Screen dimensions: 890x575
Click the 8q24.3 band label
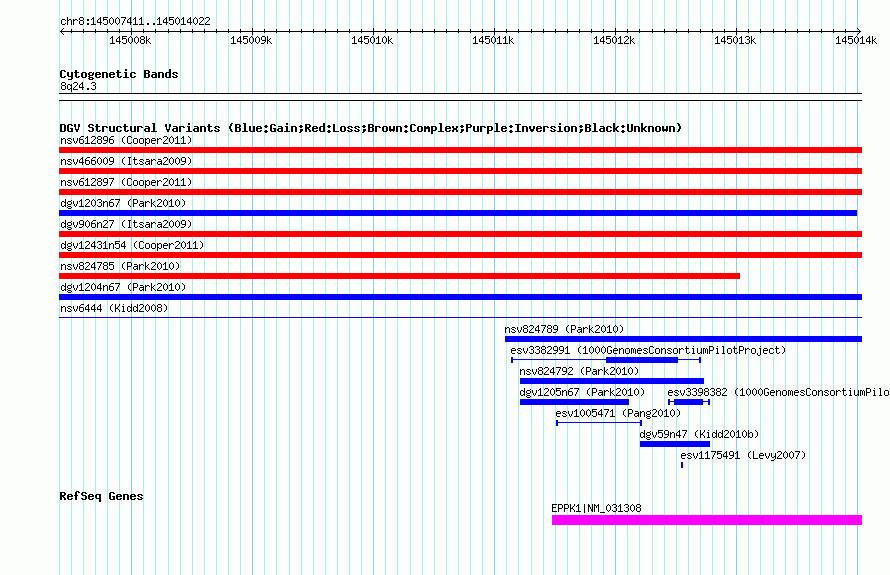pyautogui.click(x=78, y=86)
